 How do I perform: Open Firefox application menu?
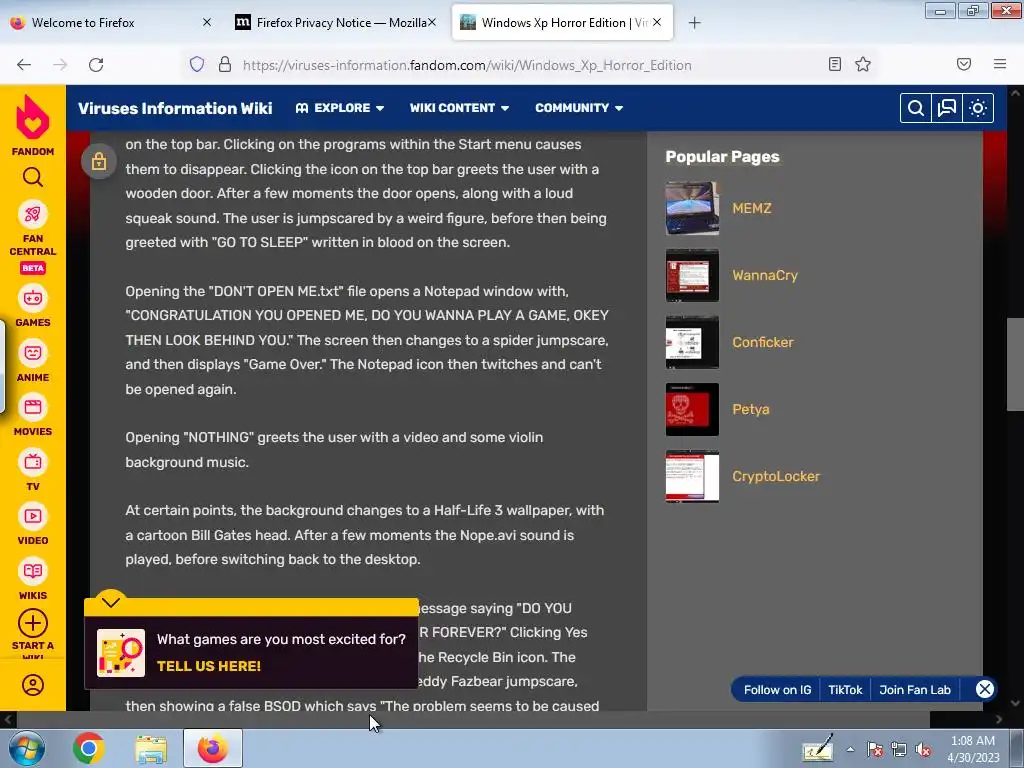tap(1000, 64)
